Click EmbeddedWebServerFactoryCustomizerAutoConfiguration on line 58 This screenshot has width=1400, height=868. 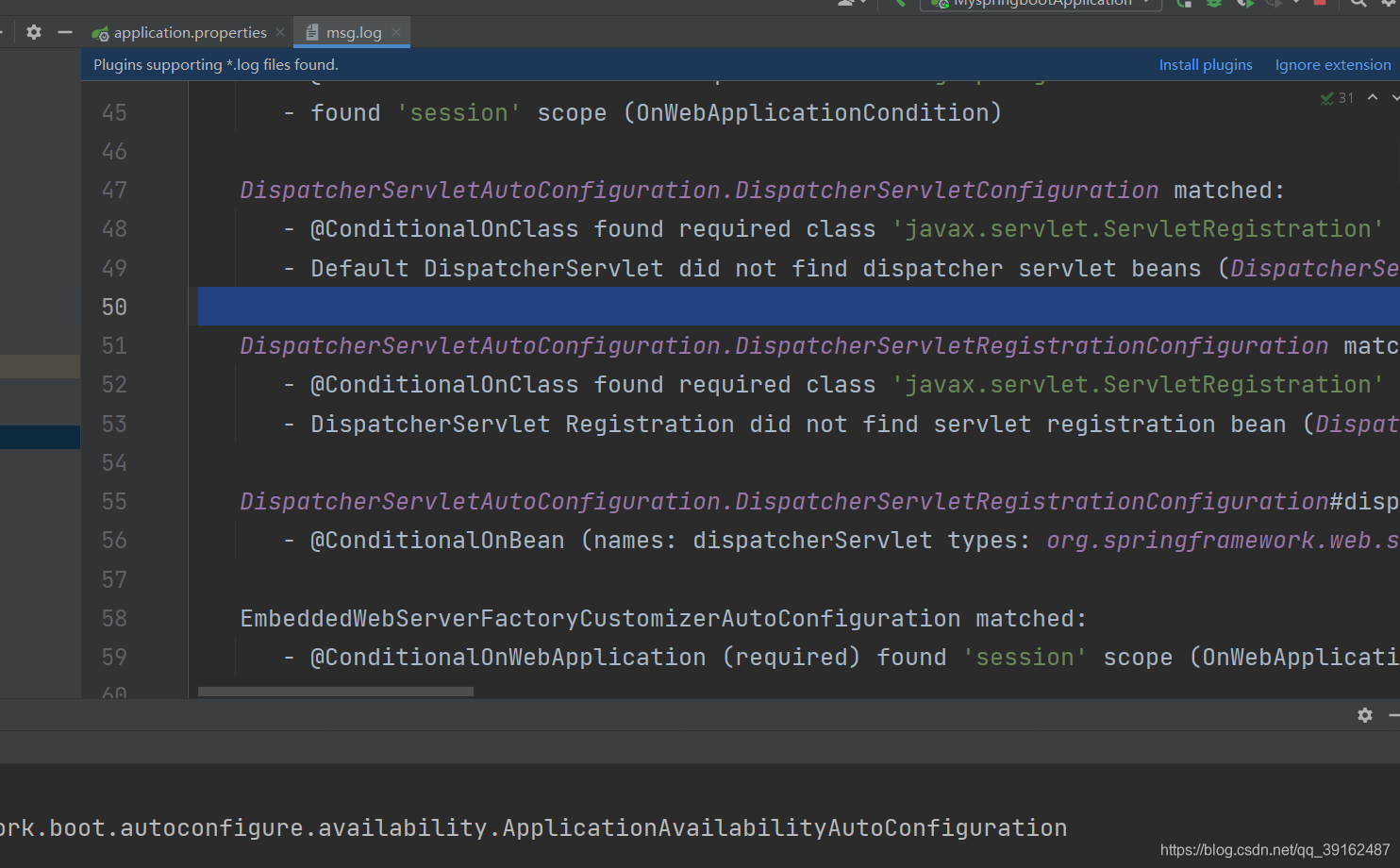[x=600, y=619]
